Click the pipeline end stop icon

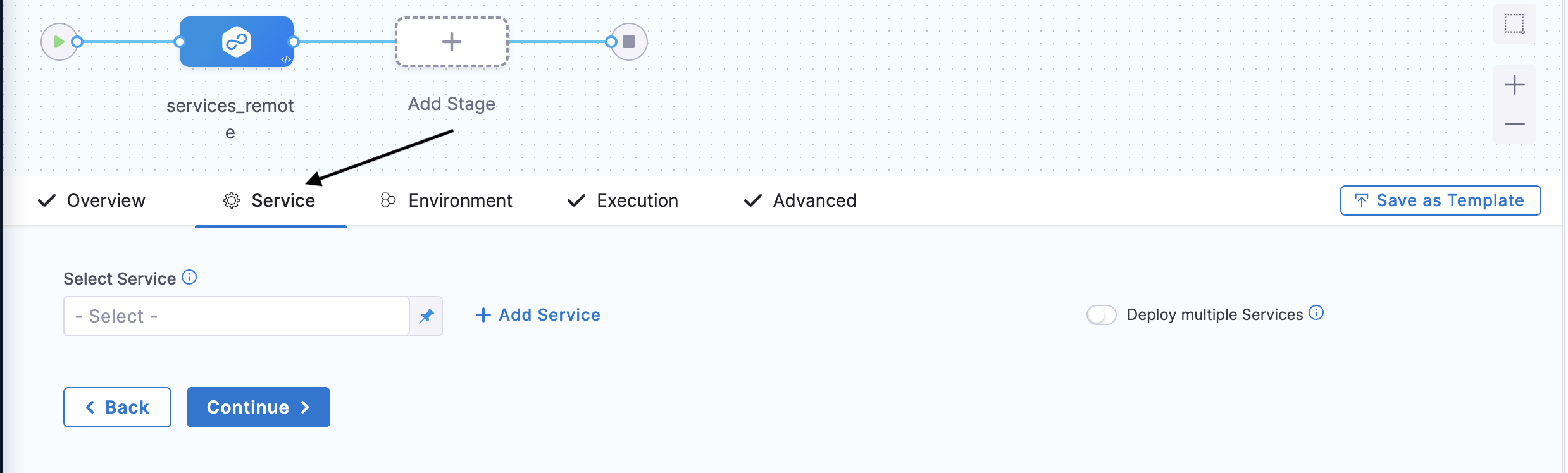pos(628,42)
